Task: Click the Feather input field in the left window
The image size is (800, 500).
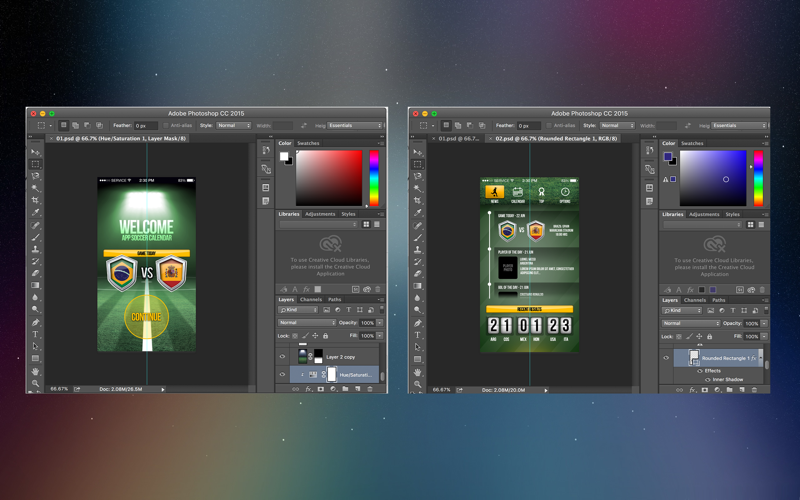Action: tap(145, 126)
